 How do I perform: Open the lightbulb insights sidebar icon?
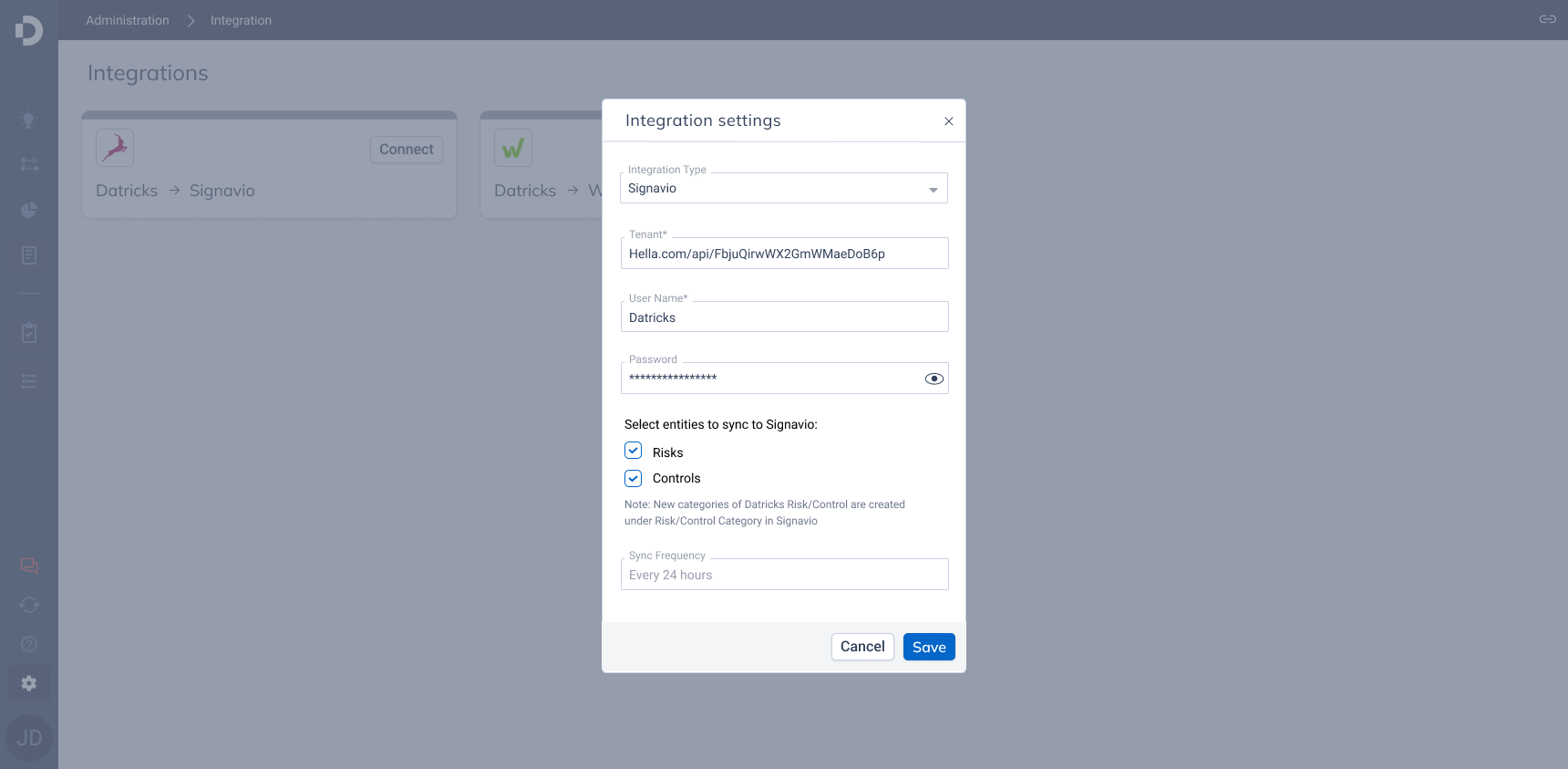pyautogui.click(x=29, y=120)
